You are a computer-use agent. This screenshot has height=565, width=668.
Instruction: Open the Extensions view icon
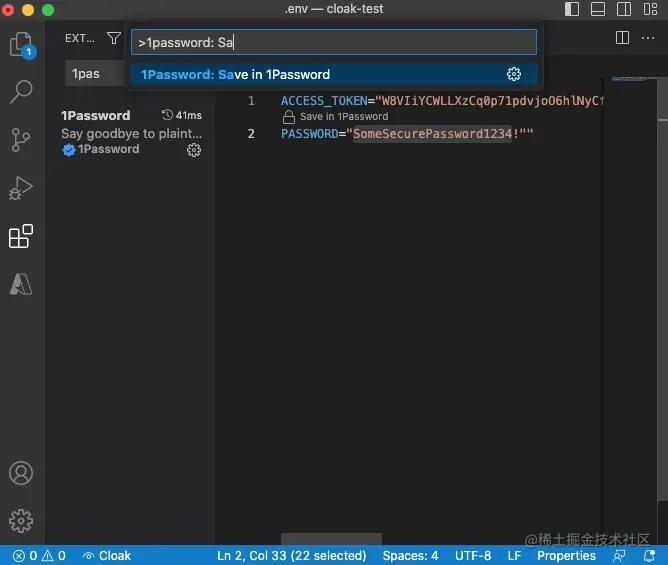pyautogui.click(x=21, y=236)
